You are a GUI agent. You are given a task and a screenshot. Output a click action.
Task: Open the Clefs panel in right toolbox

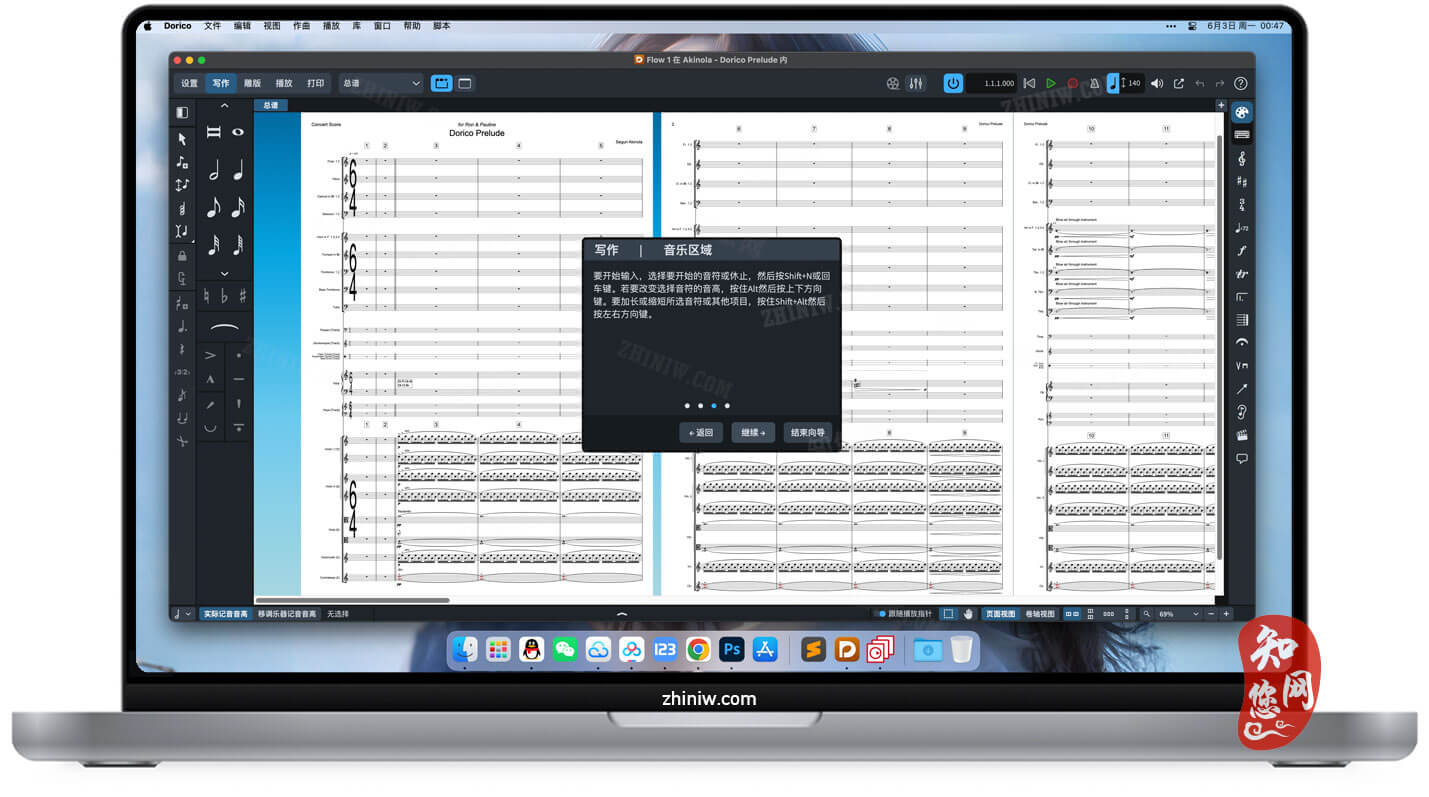click(x=1242, y=159)
